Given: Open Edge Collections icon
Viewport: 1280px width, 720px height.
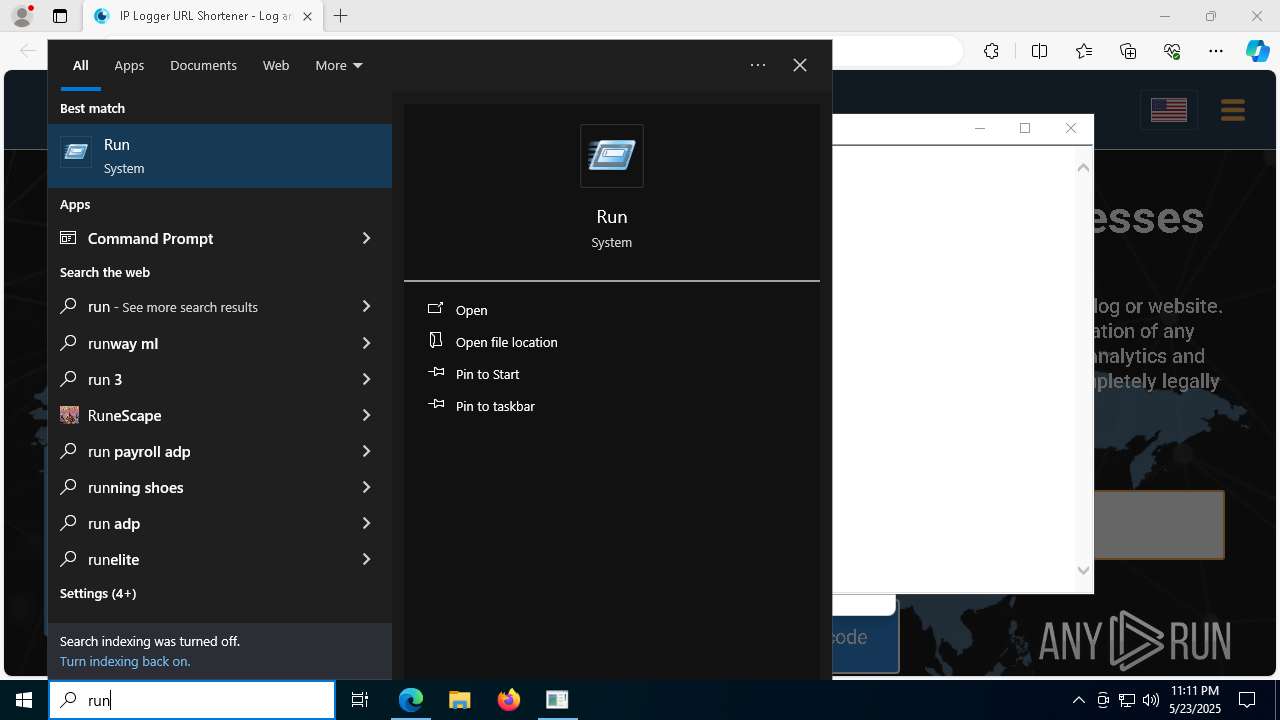Looking at the screenshot, I should tap(1128, 51).
